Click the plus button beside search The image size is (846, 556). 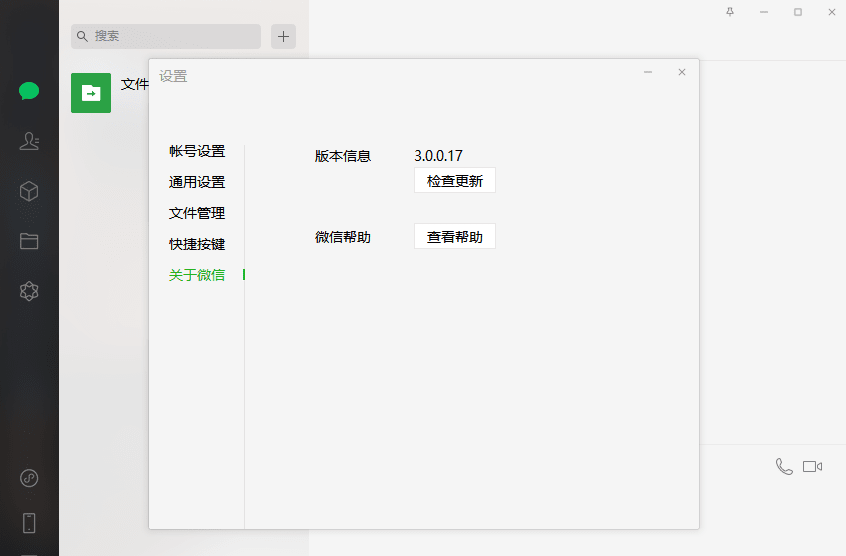pyautogui.click(x=283, y=37)
